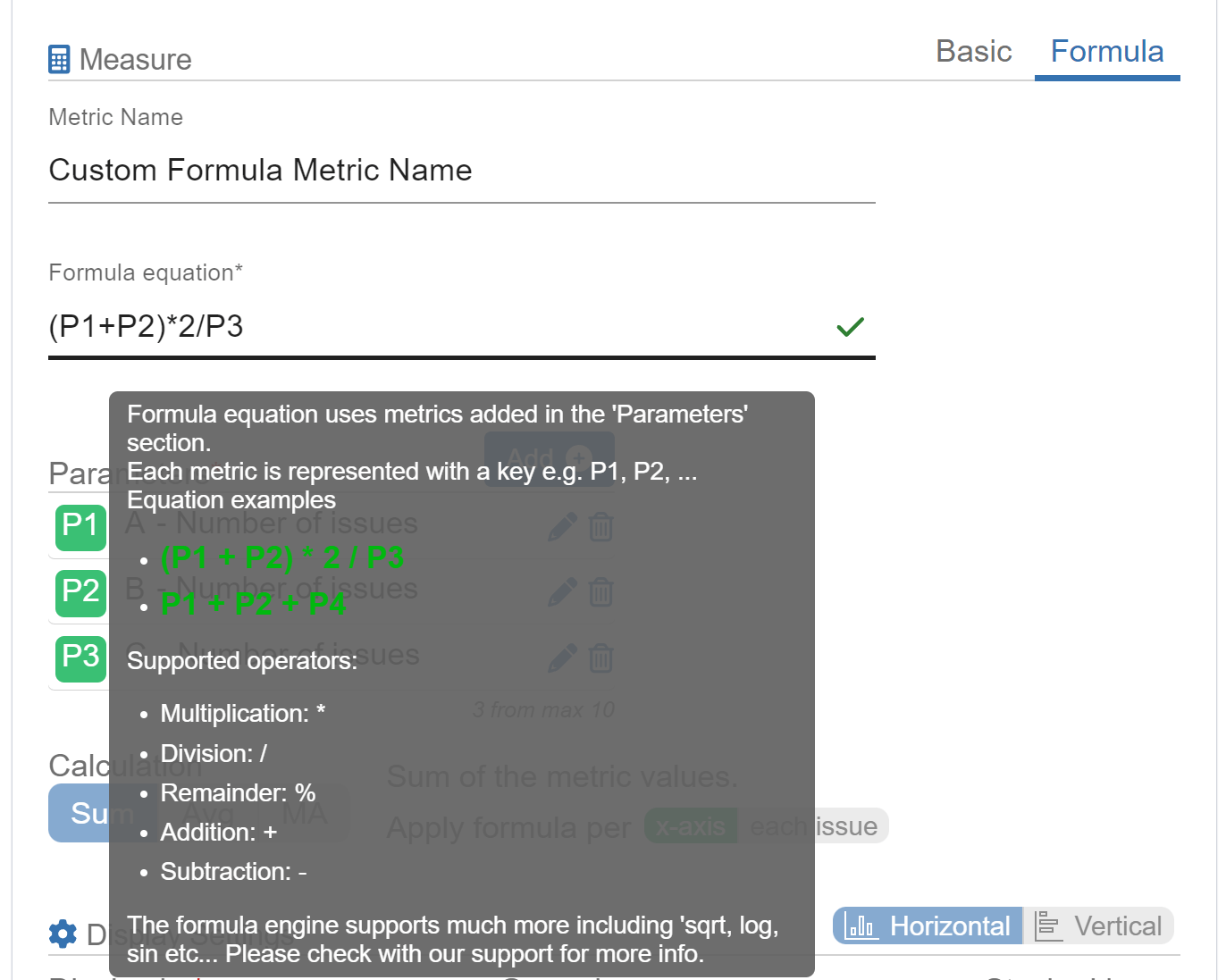Select MA as the calculation method

coord(304,813)
